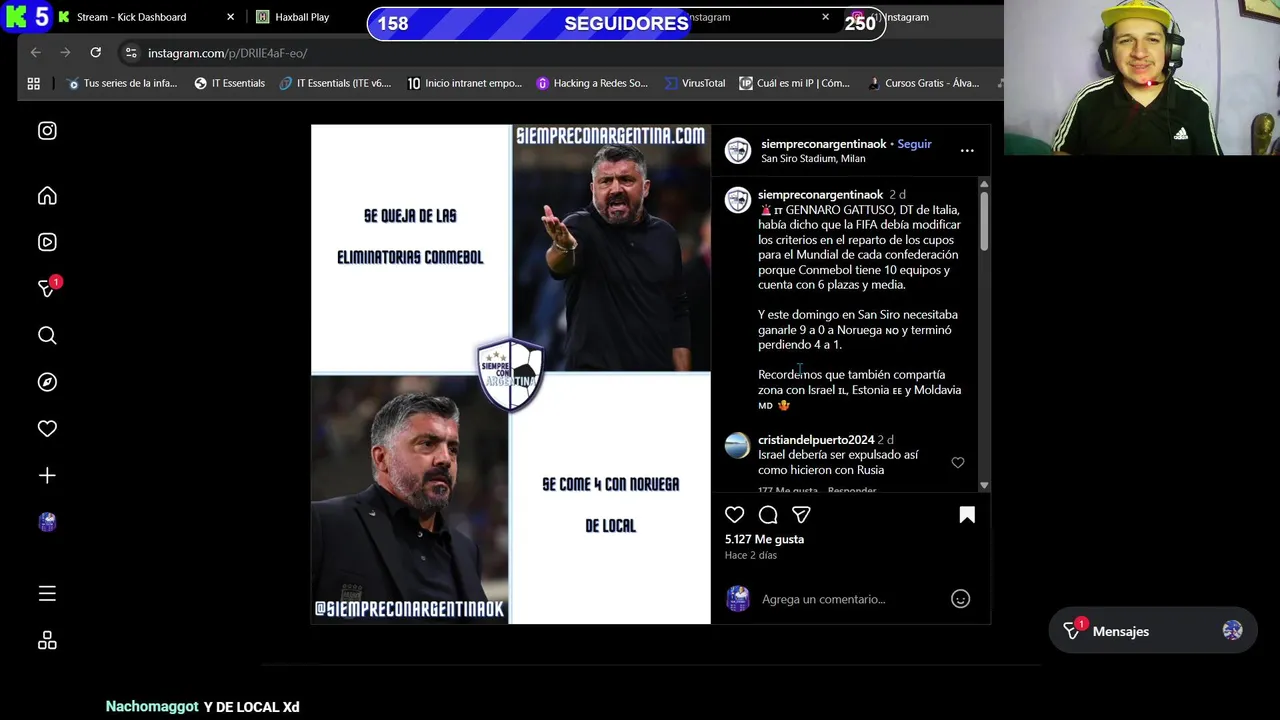Open Reels icon in sidebar
Viewport: 1280px width, 720px height.
click(x=47, y=242)
